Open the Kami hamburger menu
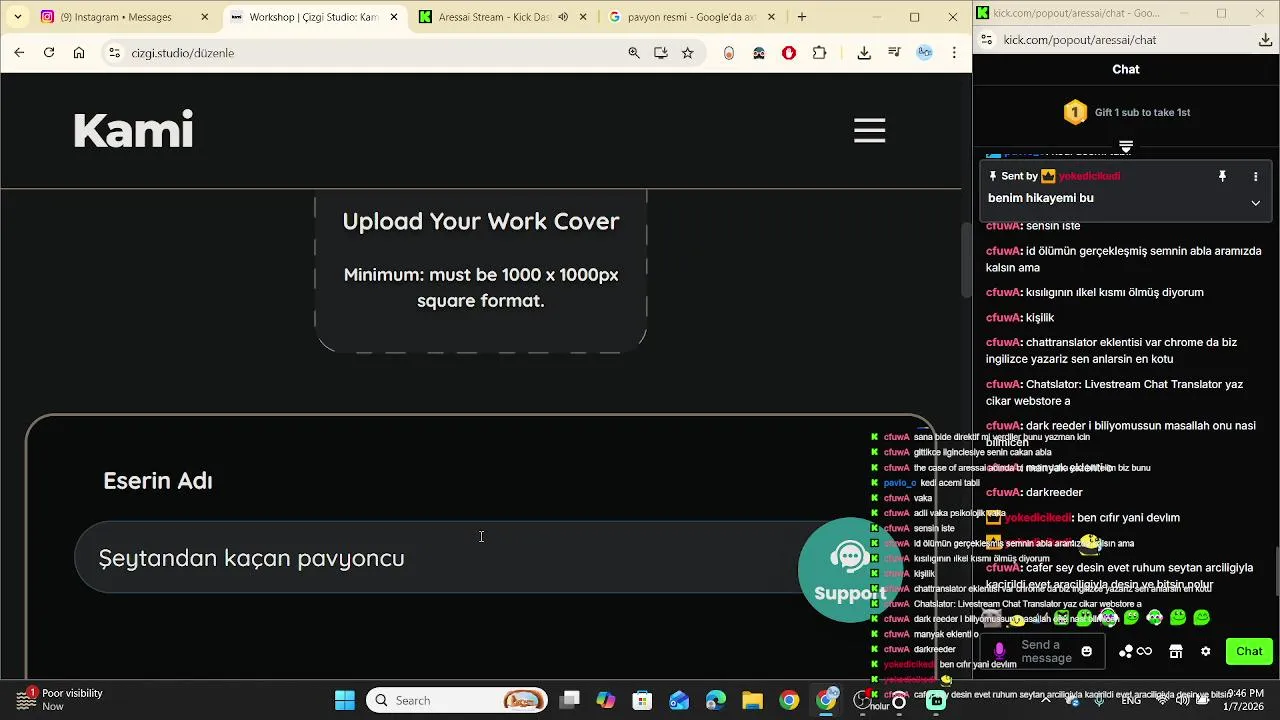The image size is (1280, 720). click(869, 131)
